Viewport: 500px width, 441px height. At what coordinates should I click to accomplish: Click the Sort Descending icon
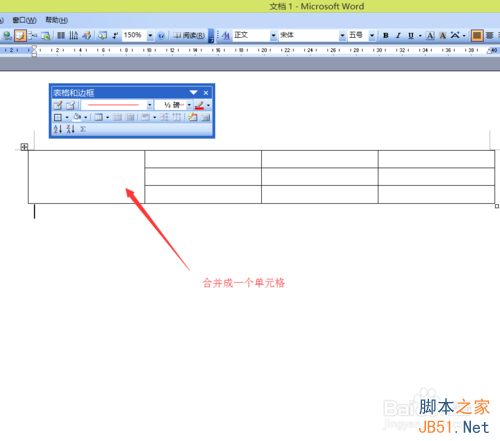pyautogui.click(x=70, y=129)
